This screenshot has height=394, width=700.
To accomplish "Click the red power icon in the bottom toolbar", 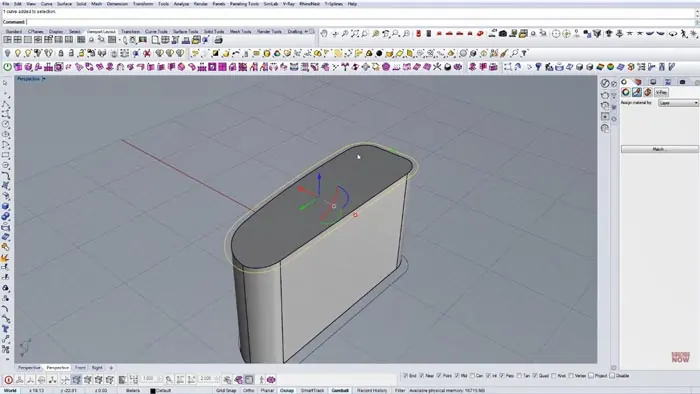I will click(x=8, y=380).
